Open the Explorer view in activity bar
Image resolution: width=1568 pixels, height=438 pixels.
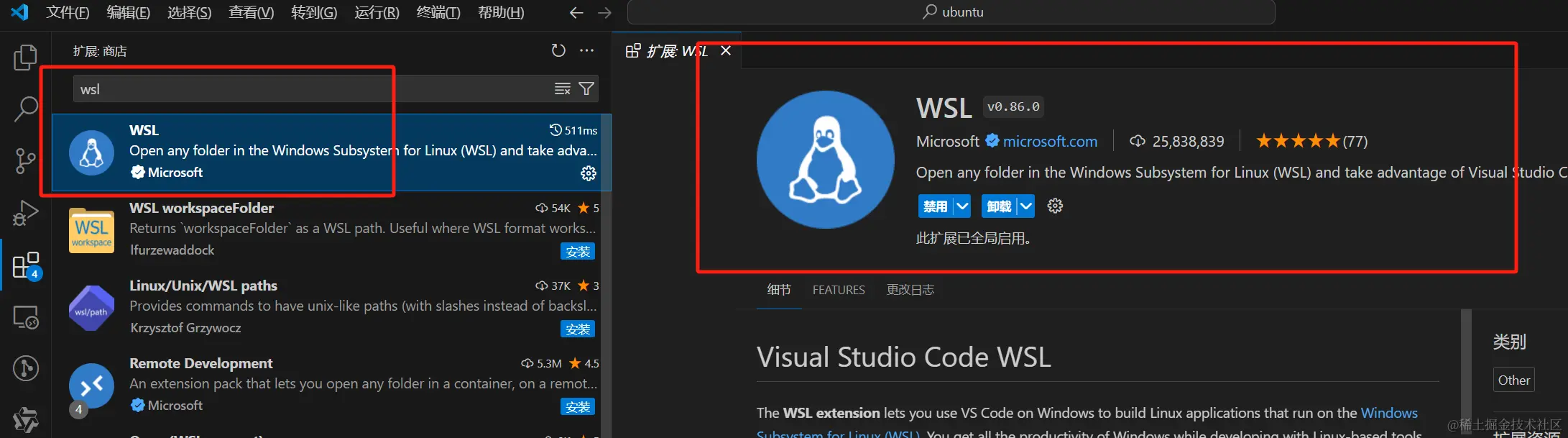(x=25, y=58)
